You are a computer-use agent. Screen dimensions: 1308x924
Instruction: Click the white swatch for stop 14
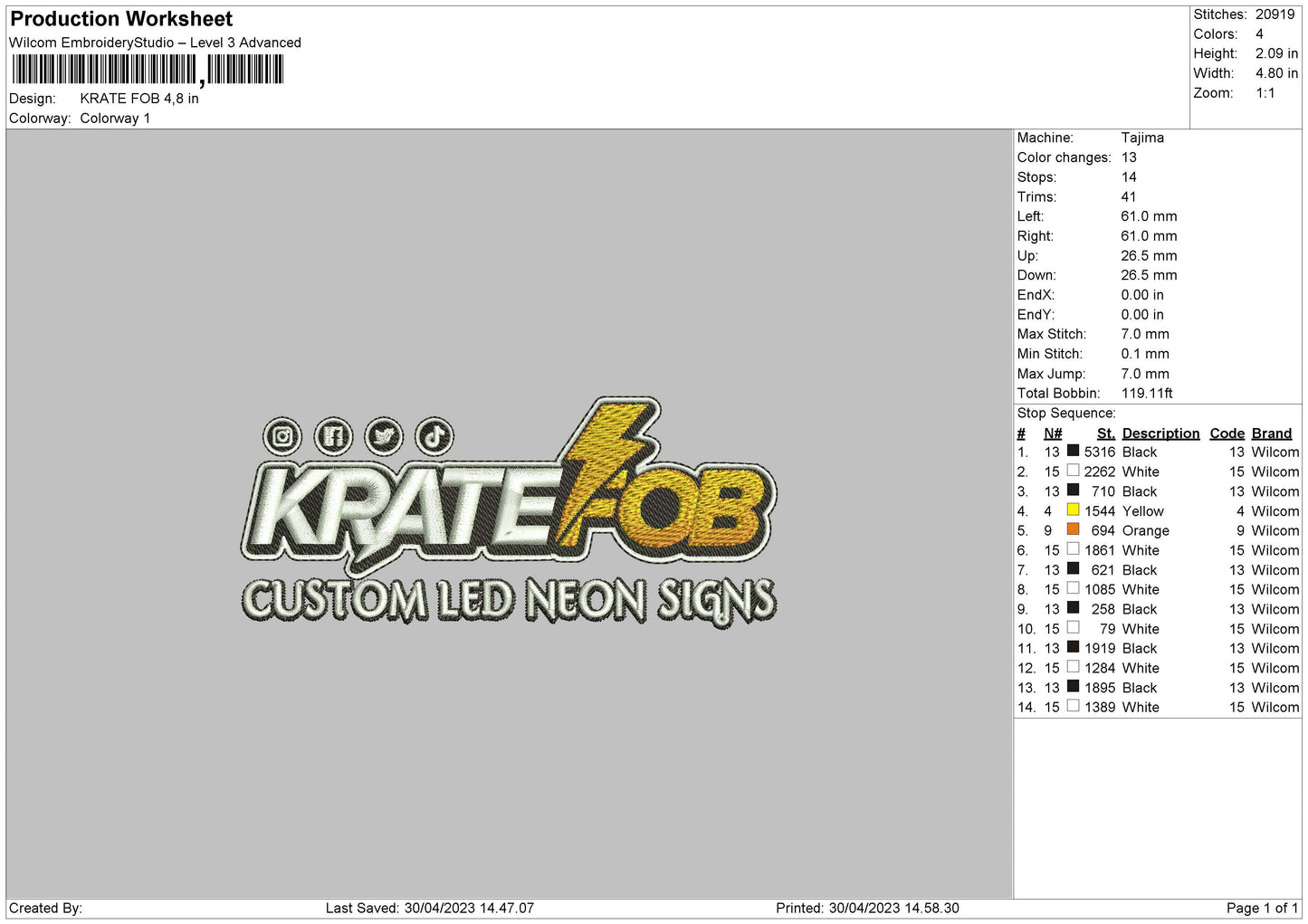(x=1073, y=706)
